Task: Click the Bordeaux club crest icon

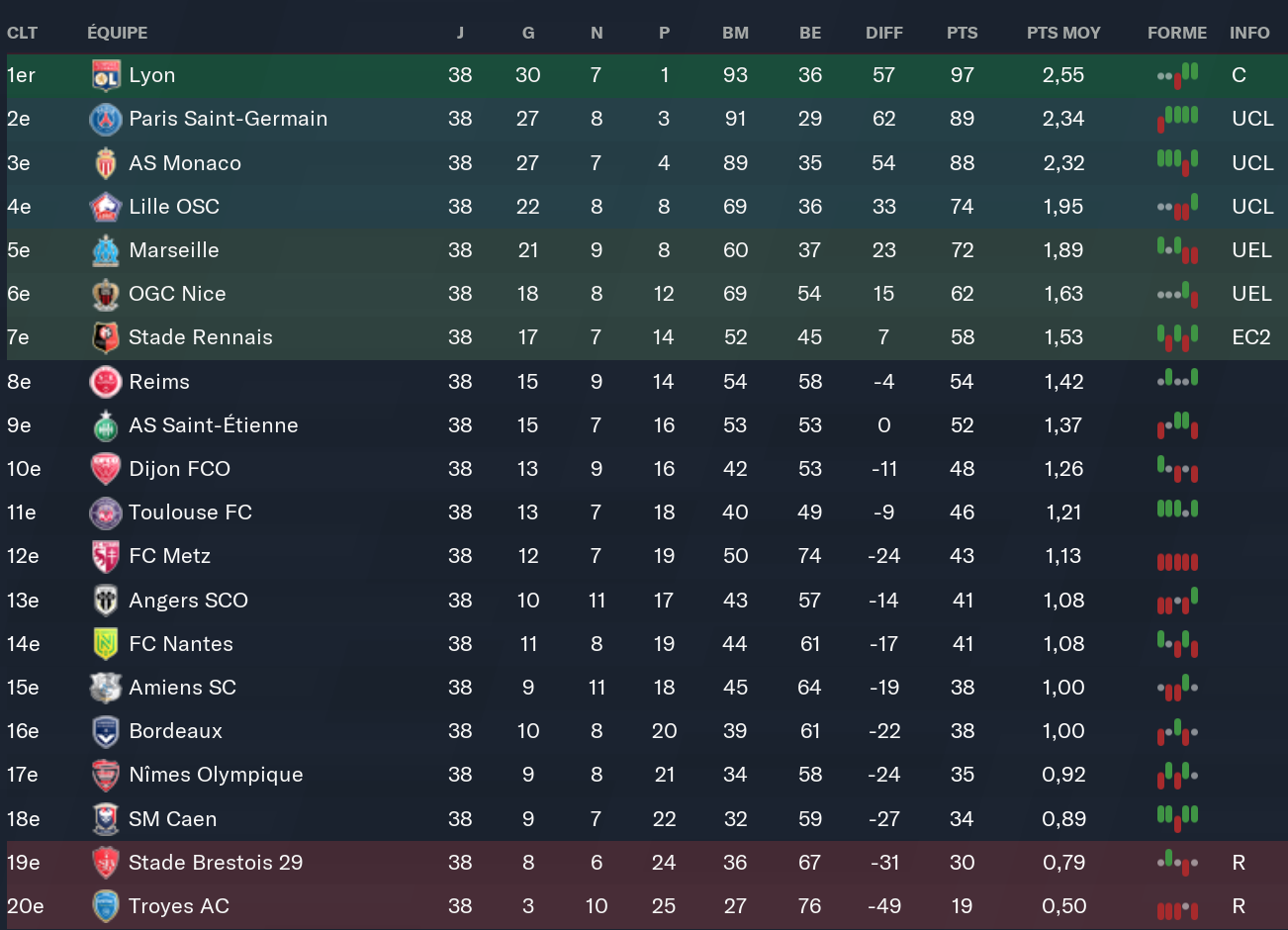Action: tap(106, 731)
